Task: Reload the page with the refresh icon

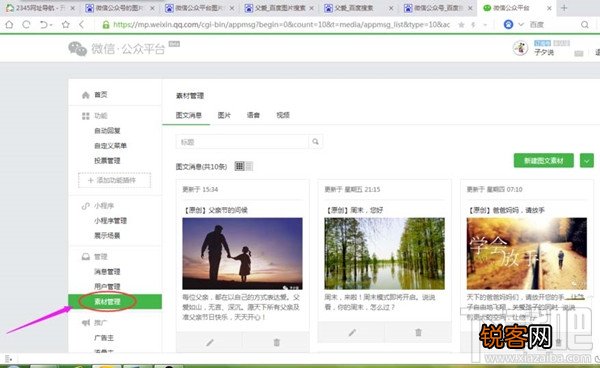Action: point(26,25)
